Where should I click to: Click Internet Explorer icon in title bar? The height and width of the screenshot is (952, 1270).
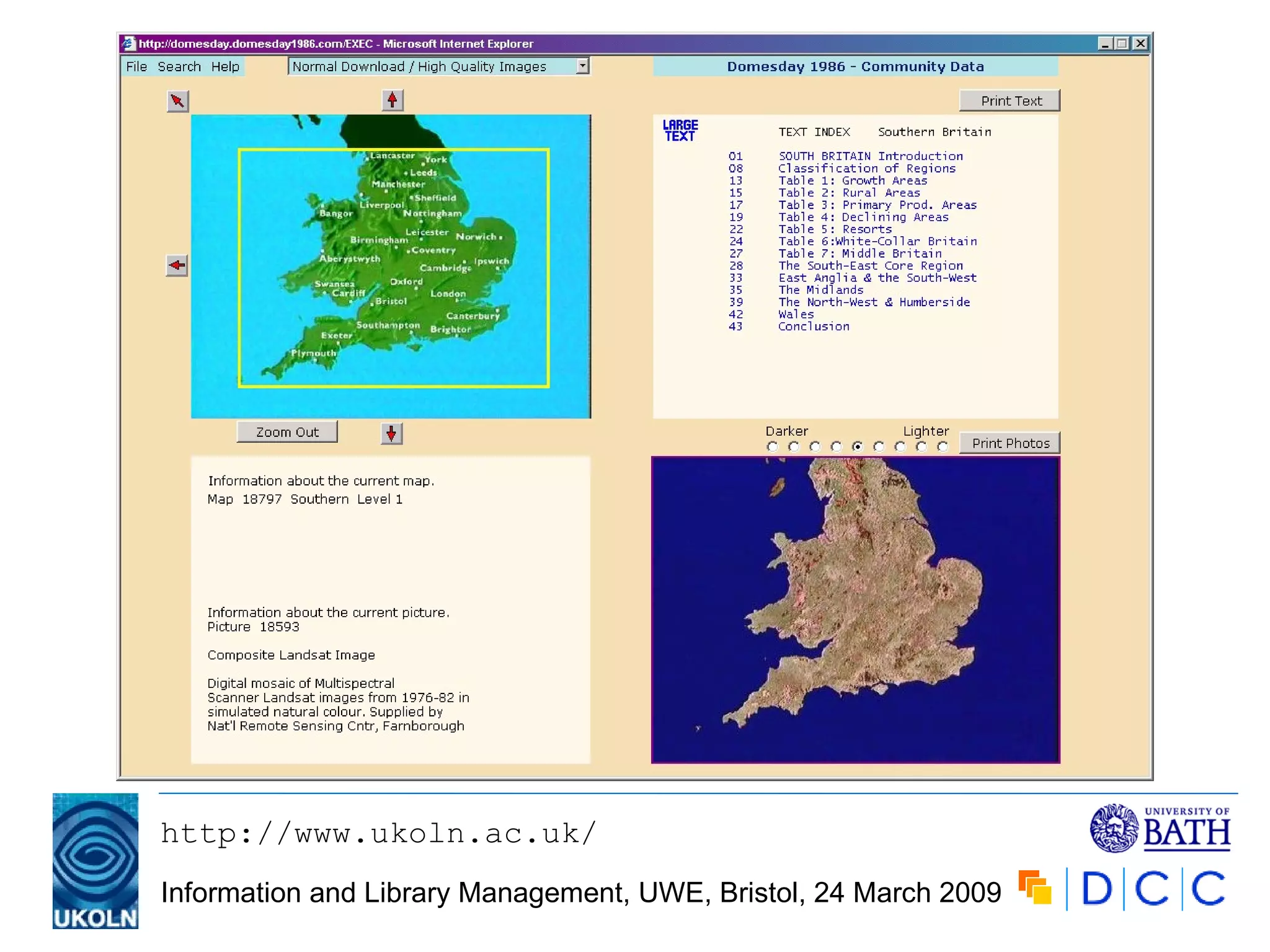click(128, 43)
